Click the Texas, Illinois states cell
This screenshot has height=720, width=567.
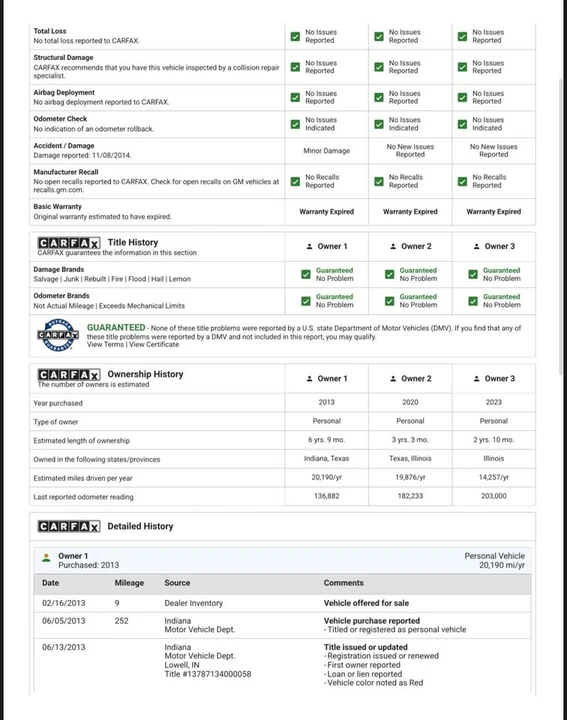tap(410, 459)
